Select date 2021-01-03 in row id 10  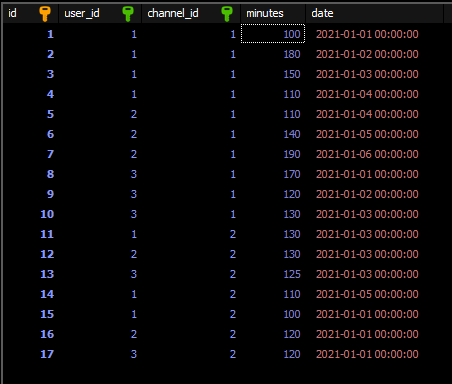pyautogui.click(x=367, y=214)
